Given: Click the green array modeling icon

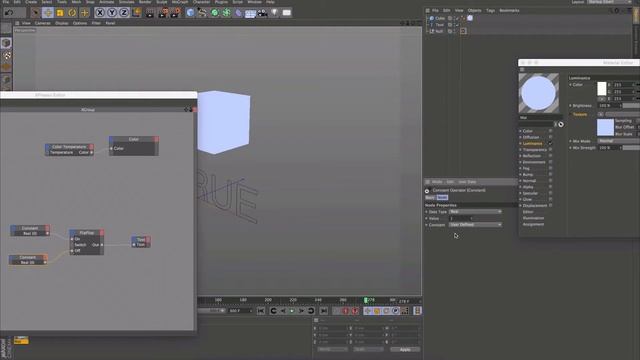Looking at the screenshot, I should click(227, 13).
